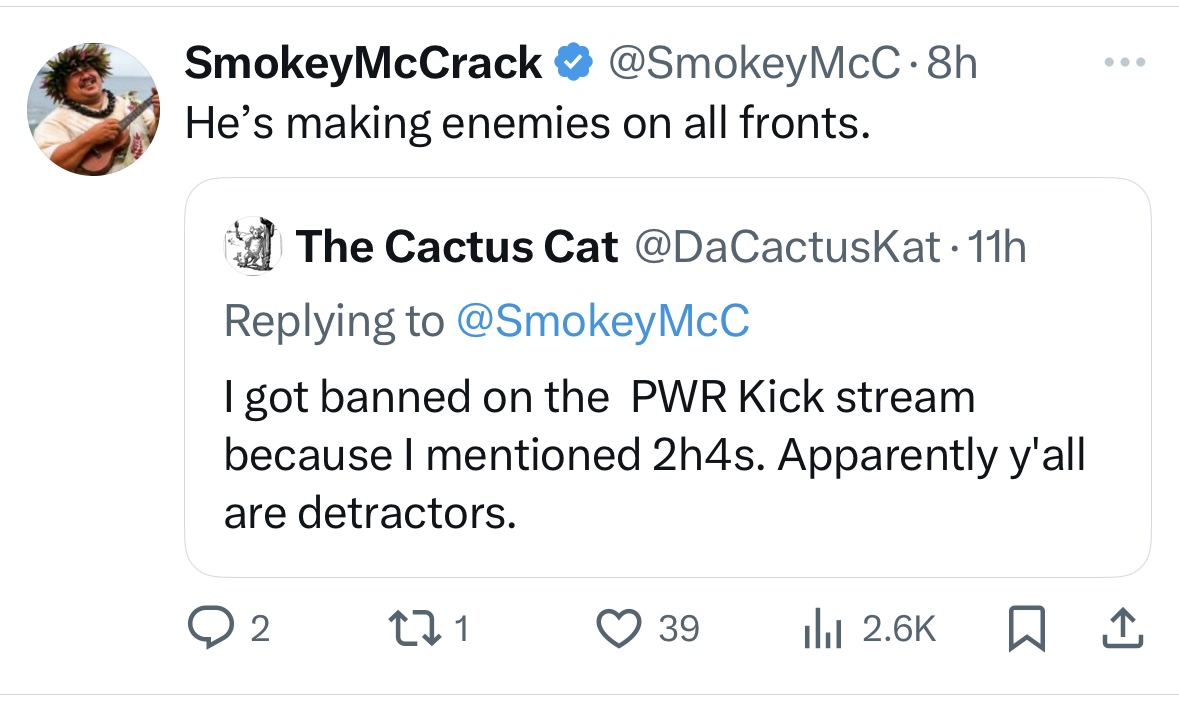This screenshot has width=1179, height=707.
Task: Click the retweet arrows icon
Action: coord(414,628)
